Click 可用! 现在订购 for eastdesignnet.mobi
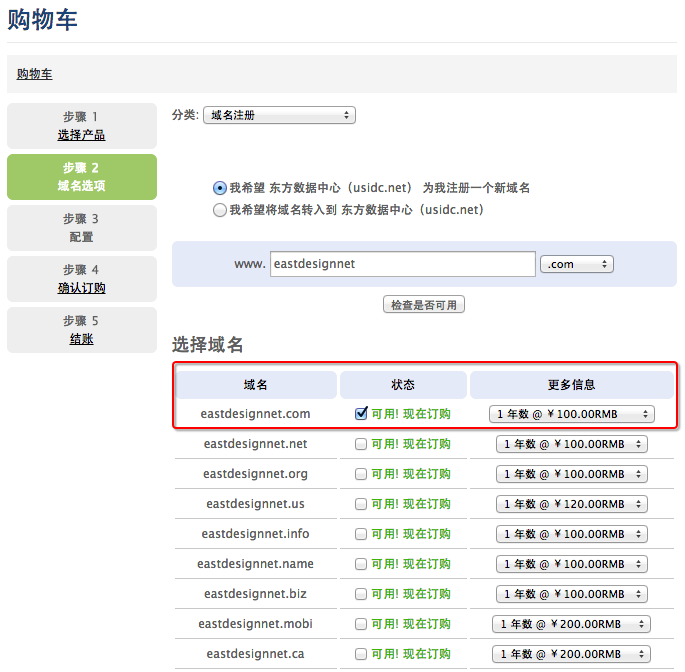The width and height of the screenshot is (685, 672). click(x=411, y=624)
